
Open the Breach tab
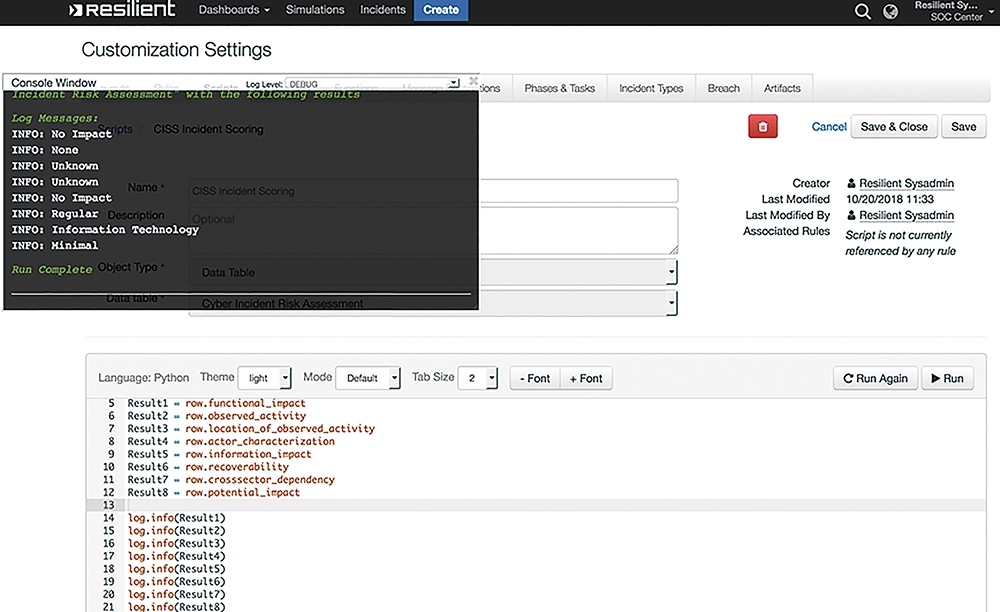(723, 88)
